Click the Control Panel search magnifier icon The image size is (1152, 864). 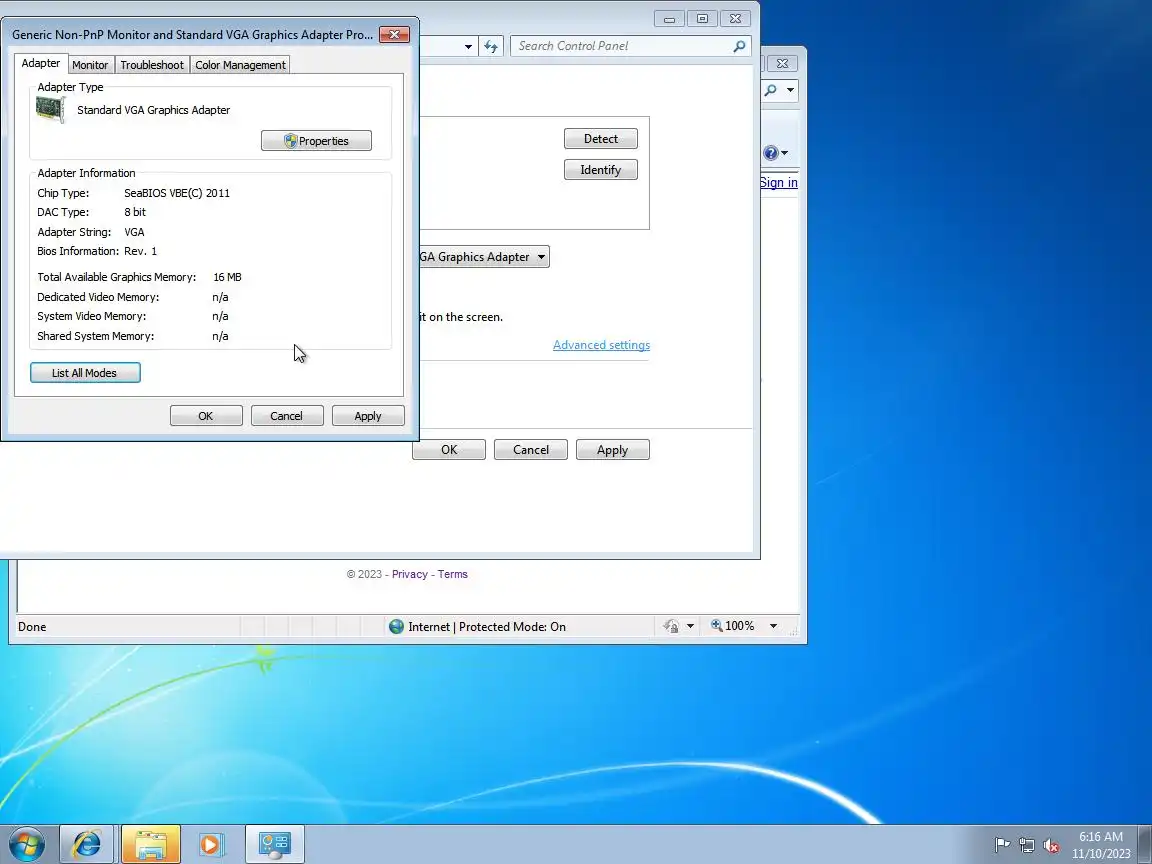pyautogui.click(x=739, y=46)
